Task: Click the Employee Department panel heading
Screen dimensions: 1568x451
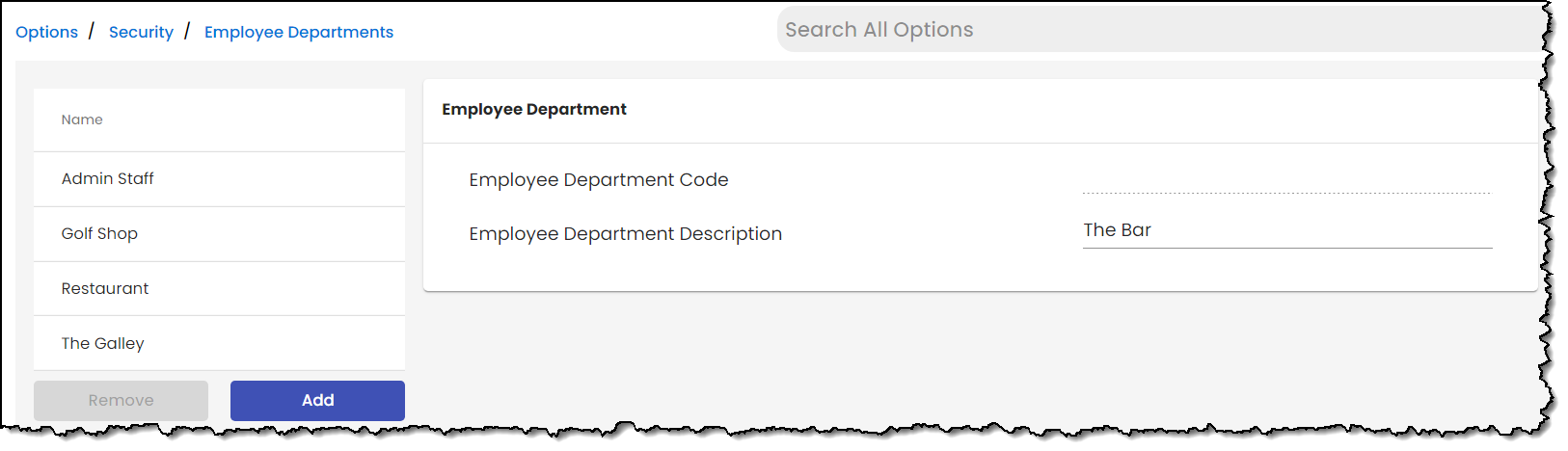Action: coord(534,110)
